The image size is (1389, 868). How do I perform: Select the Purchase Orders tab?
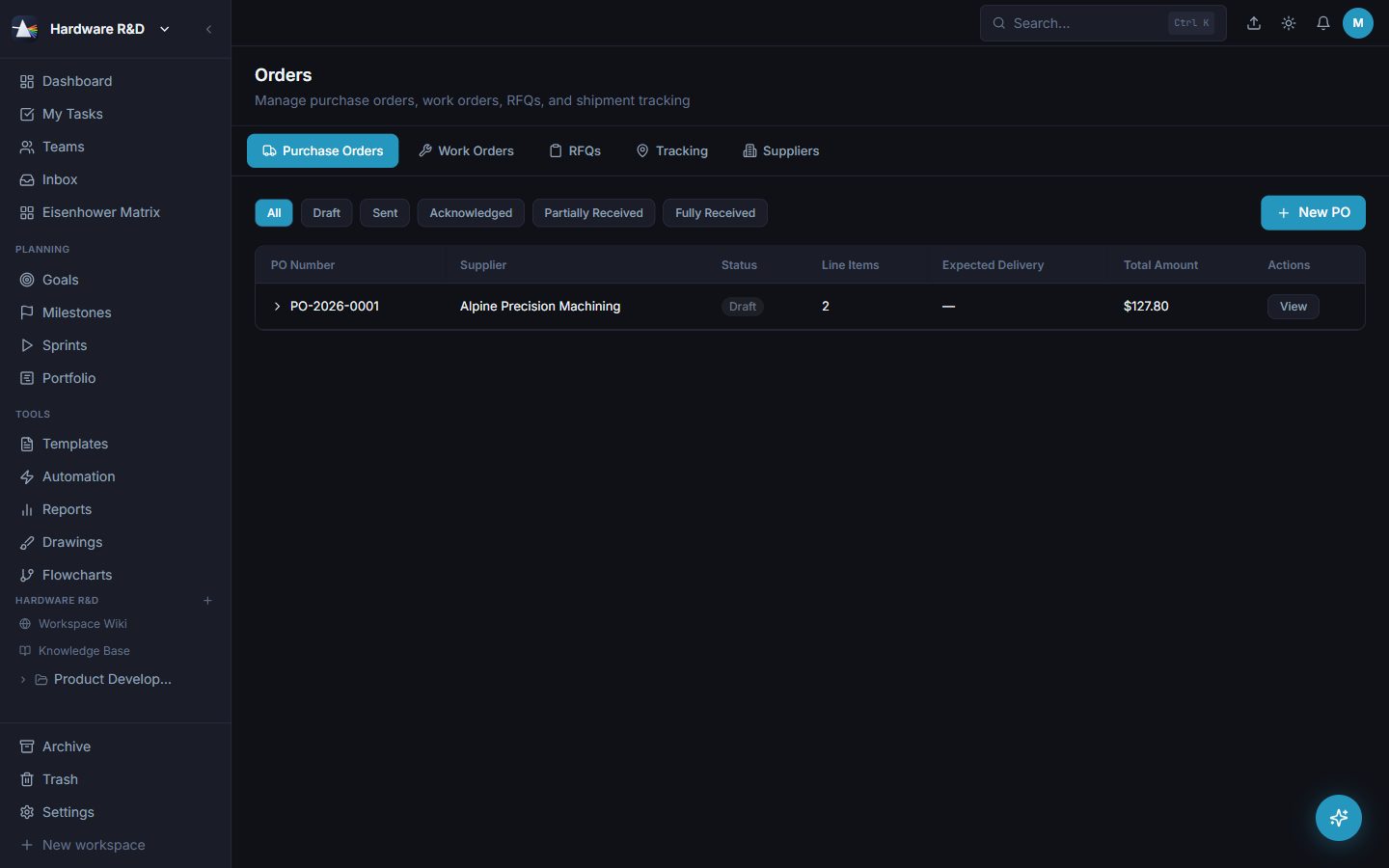point(322,150)
